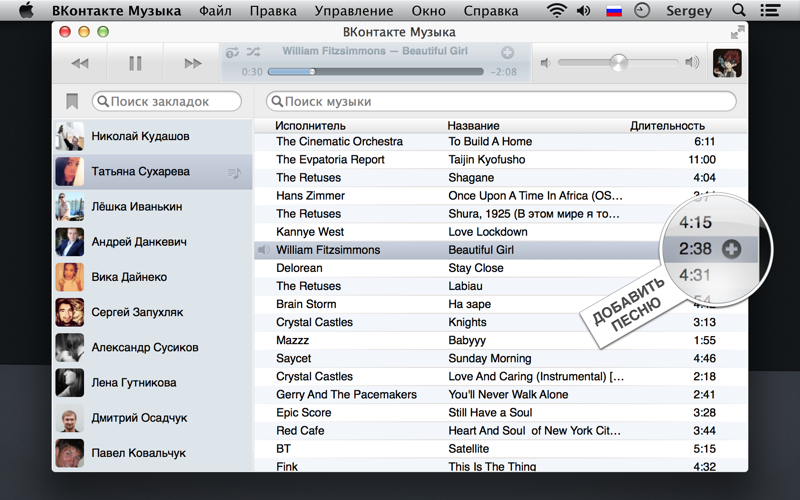800x500 pixels.
Task: Open the Справка menu
Action: coord(491,11)
